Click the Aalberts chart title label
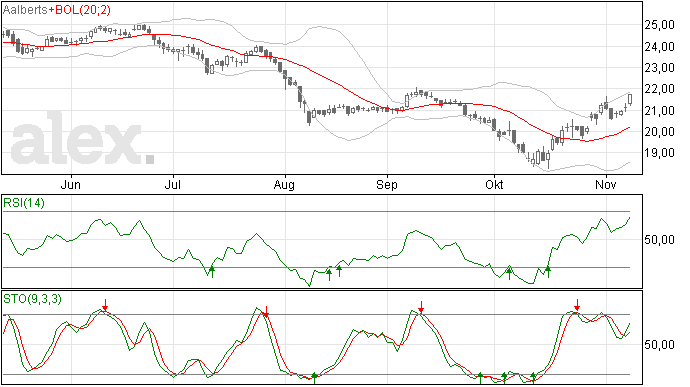Viewport: 690px width, 387px height. pos(25,10)
